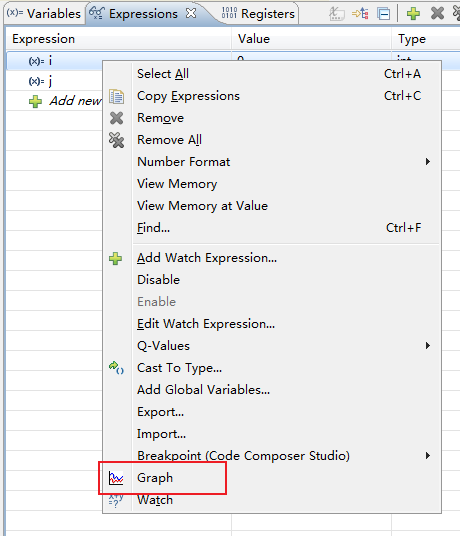Choose Import... from context menu

click(272, 434)
